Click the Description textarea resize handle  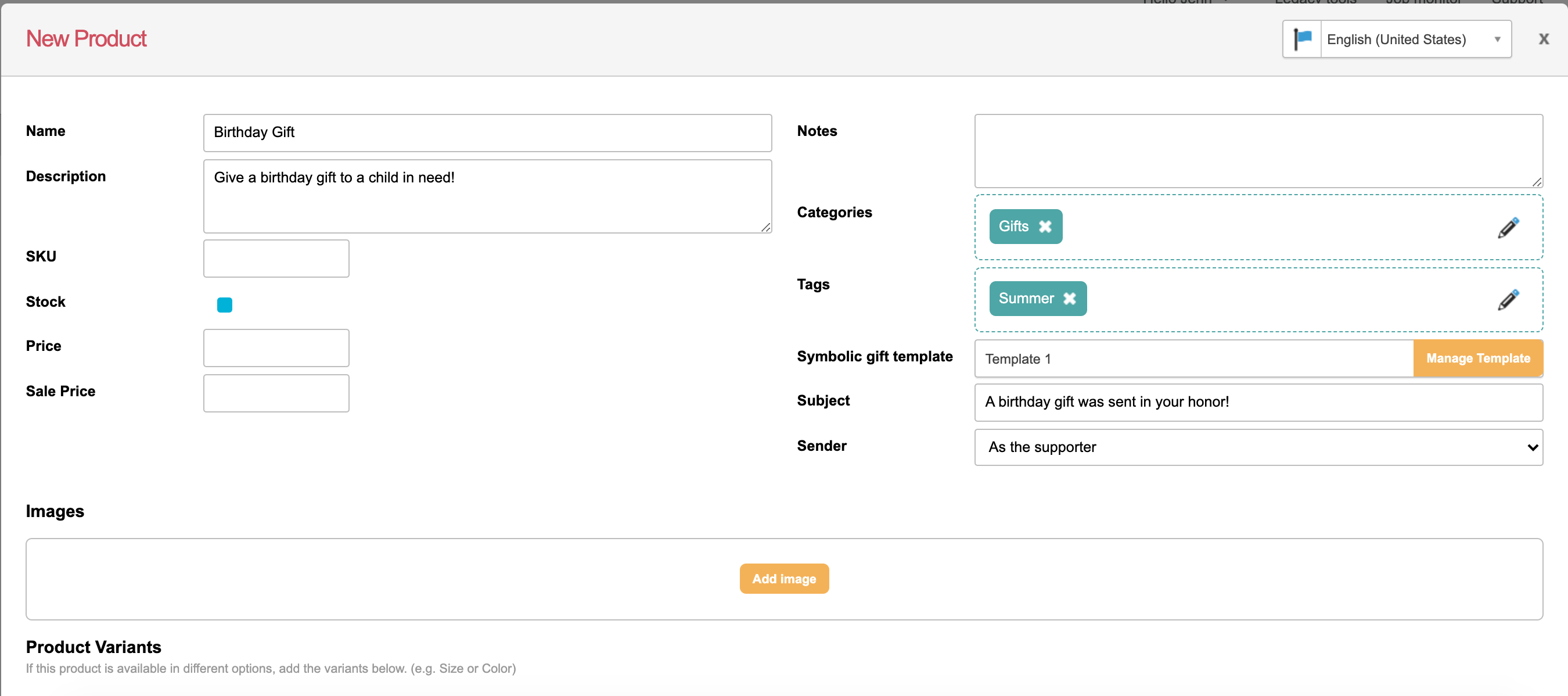tap(765, 227)
